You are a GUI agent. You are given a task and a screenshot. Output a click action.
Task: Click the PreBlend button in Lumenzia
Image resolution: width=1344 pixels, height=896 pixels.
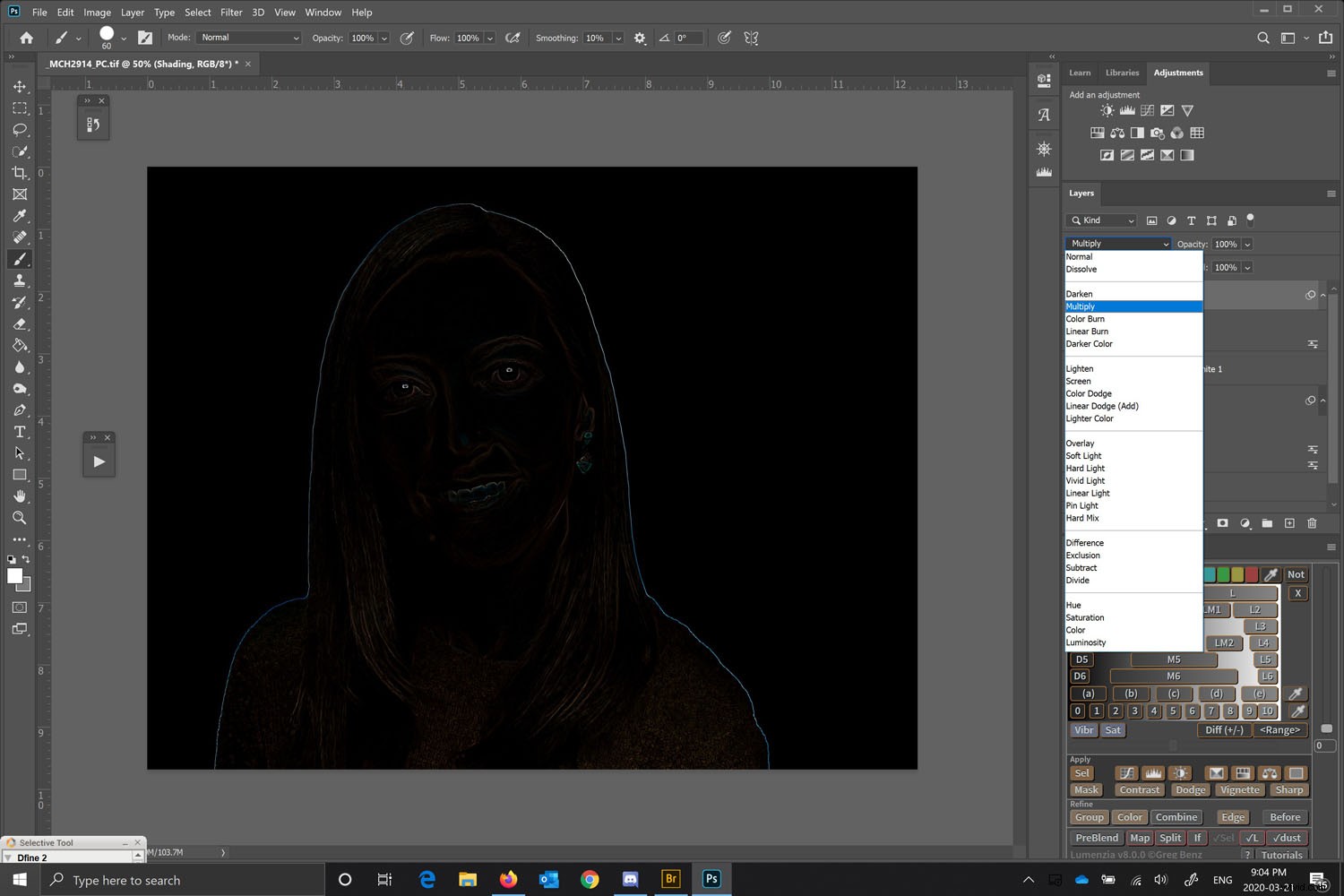point(1096,837)
